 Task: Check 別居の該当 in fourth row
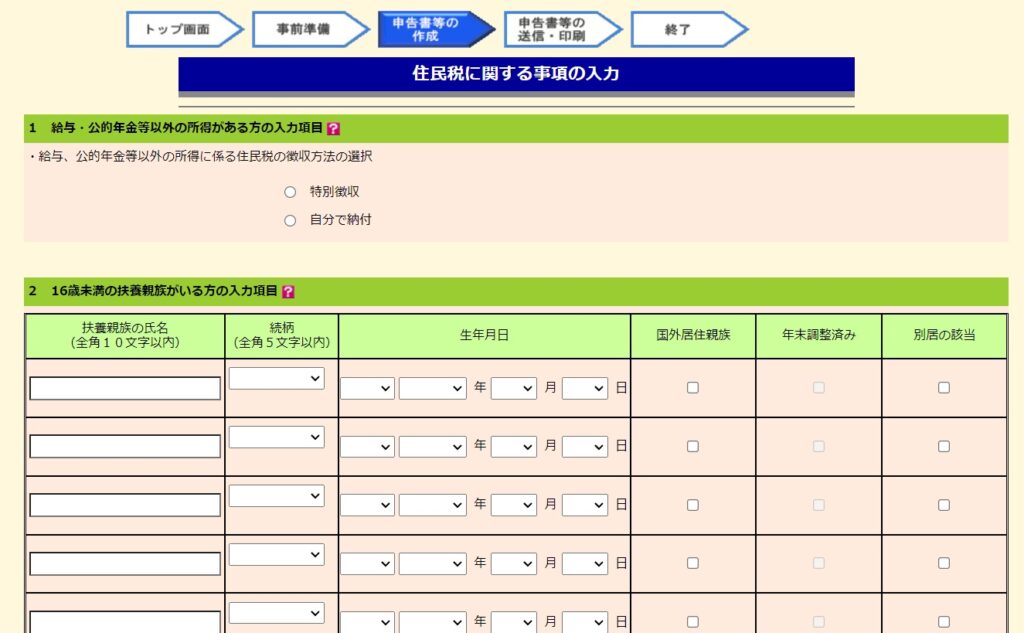coord(944,563)
